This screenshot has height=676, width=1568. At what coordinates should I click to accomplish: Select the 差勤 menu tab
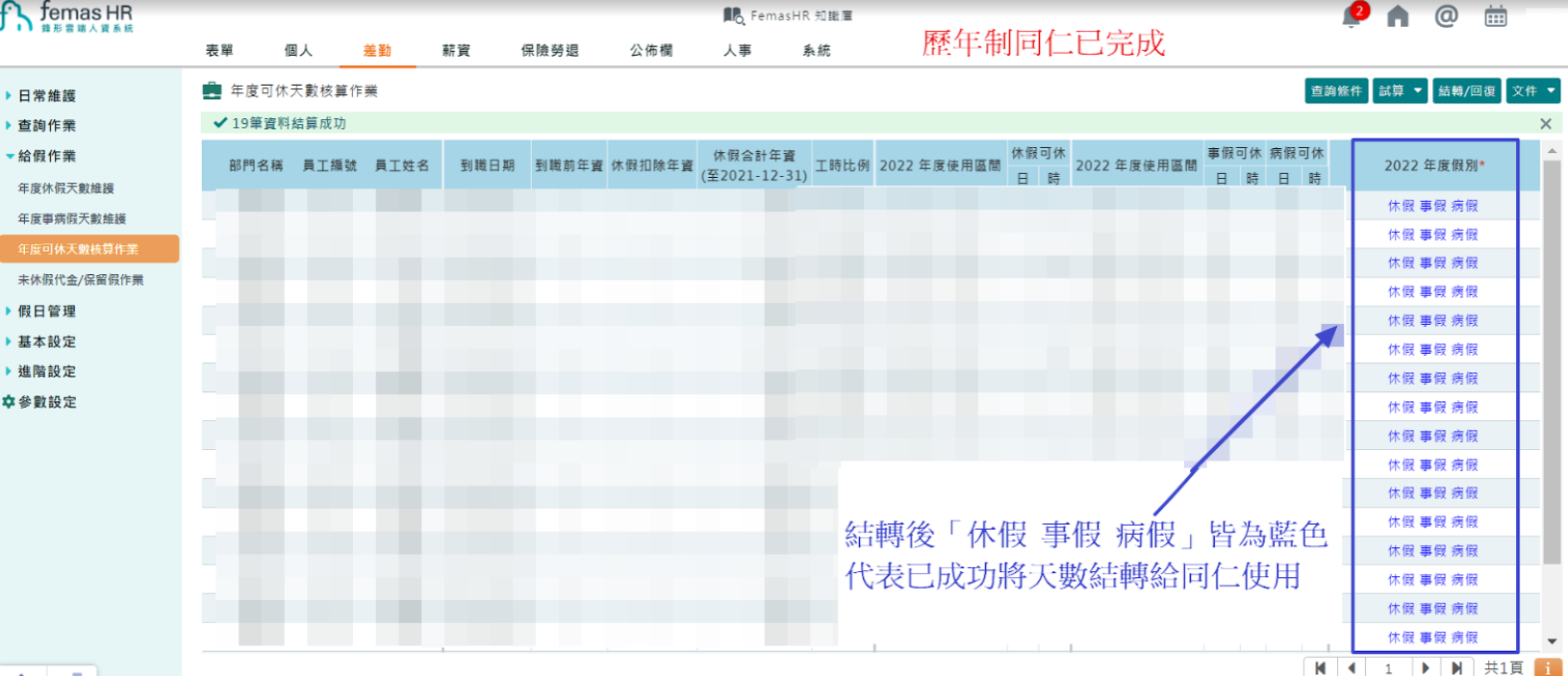point(377,50)
